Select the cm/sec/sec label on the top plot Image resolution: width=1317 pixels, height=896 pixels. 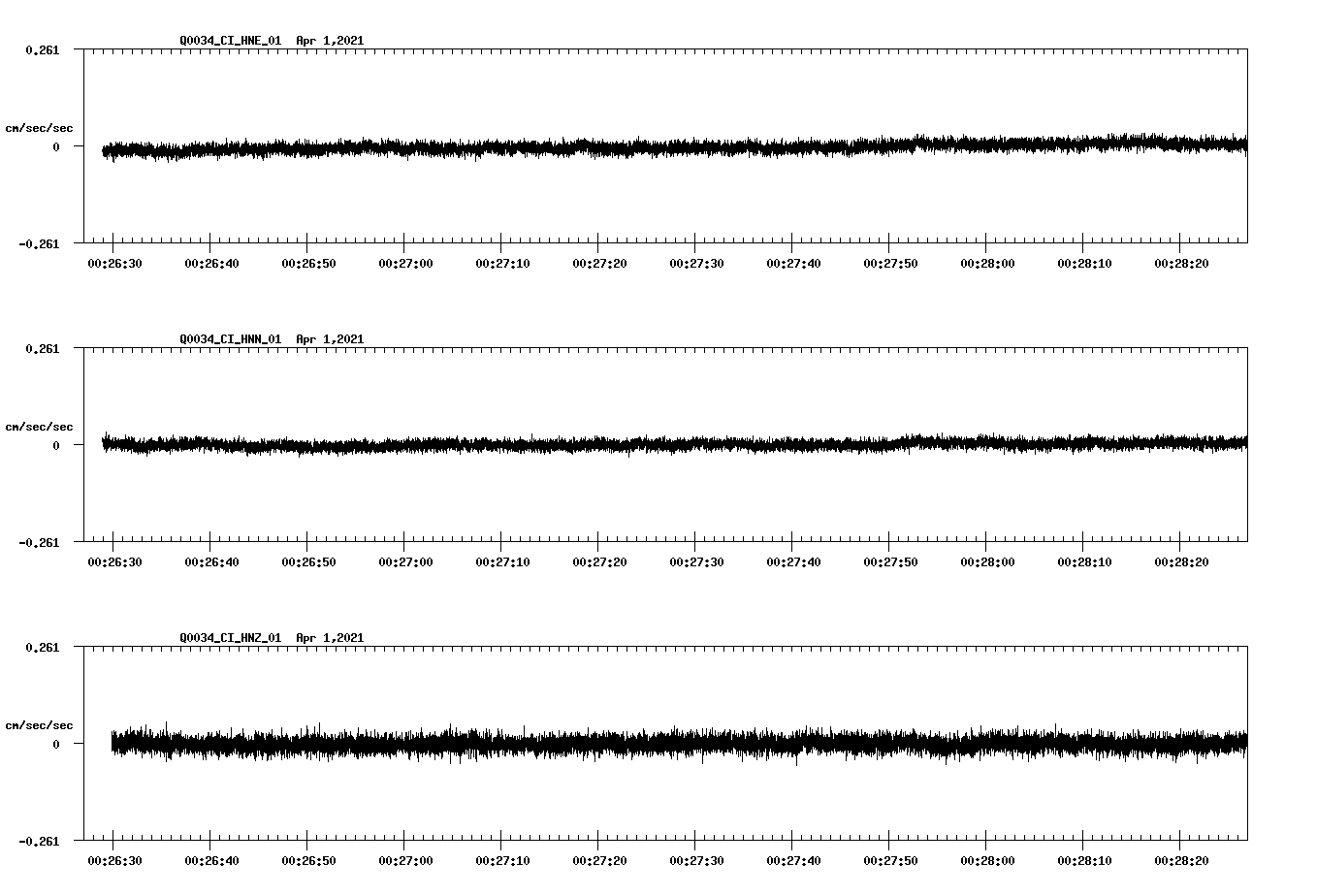pyautogui.click(x=39, y=127)
